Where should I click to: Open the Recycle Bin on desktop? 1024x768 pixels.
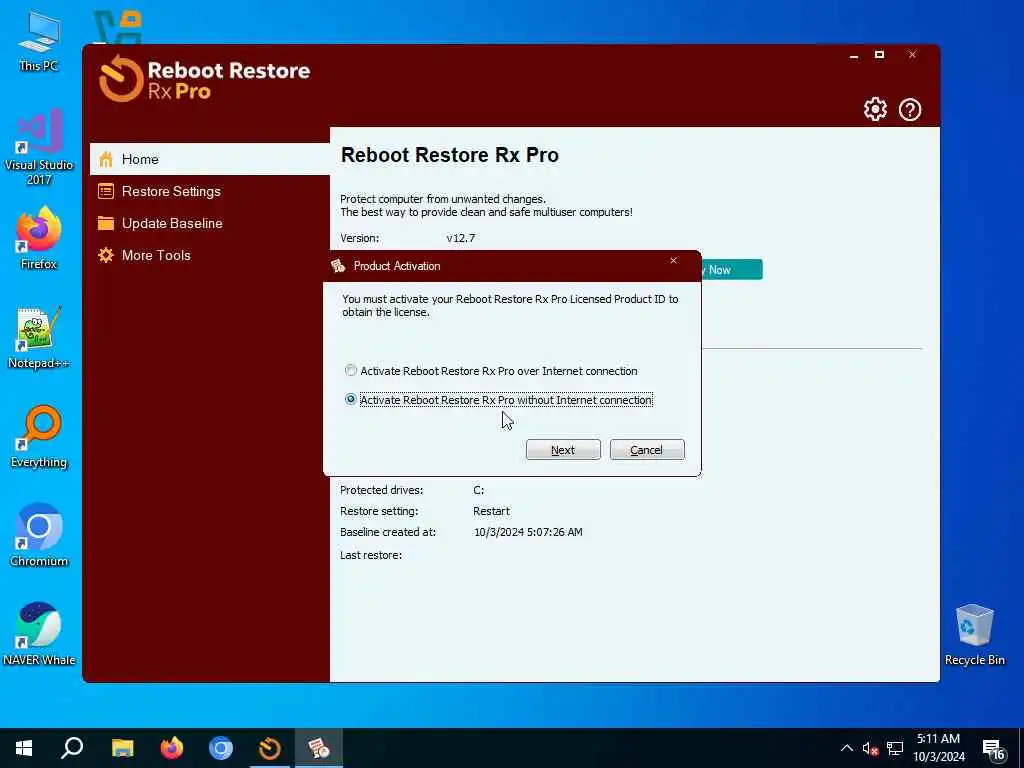(x=974, y=634)
